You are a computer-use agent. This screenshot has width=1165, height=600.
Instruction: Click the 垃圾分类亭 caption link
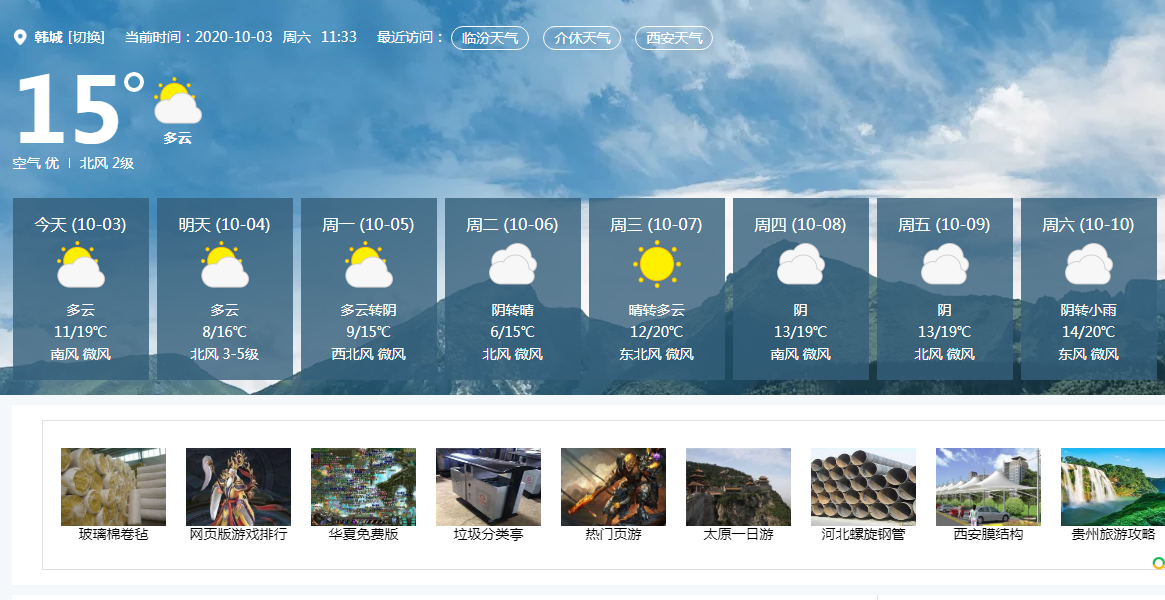(x=488, y=534)
